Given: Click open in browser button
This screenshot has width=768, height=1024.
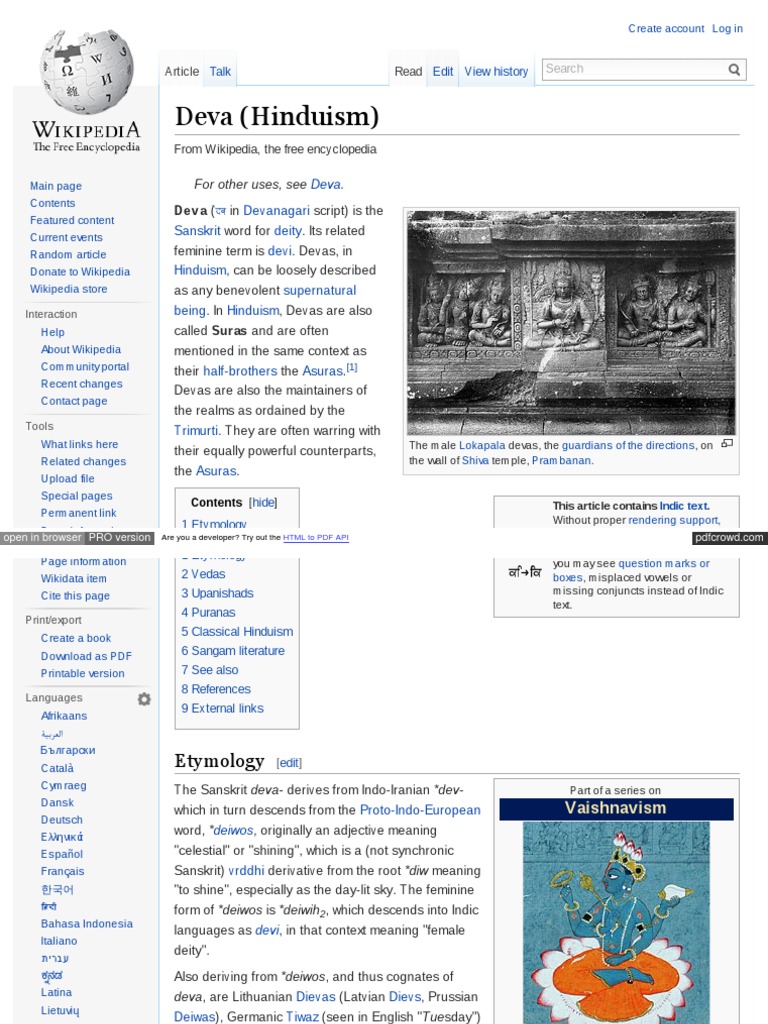Looking at the screenshot, I should pyautogui.click(x=42, y=537).
